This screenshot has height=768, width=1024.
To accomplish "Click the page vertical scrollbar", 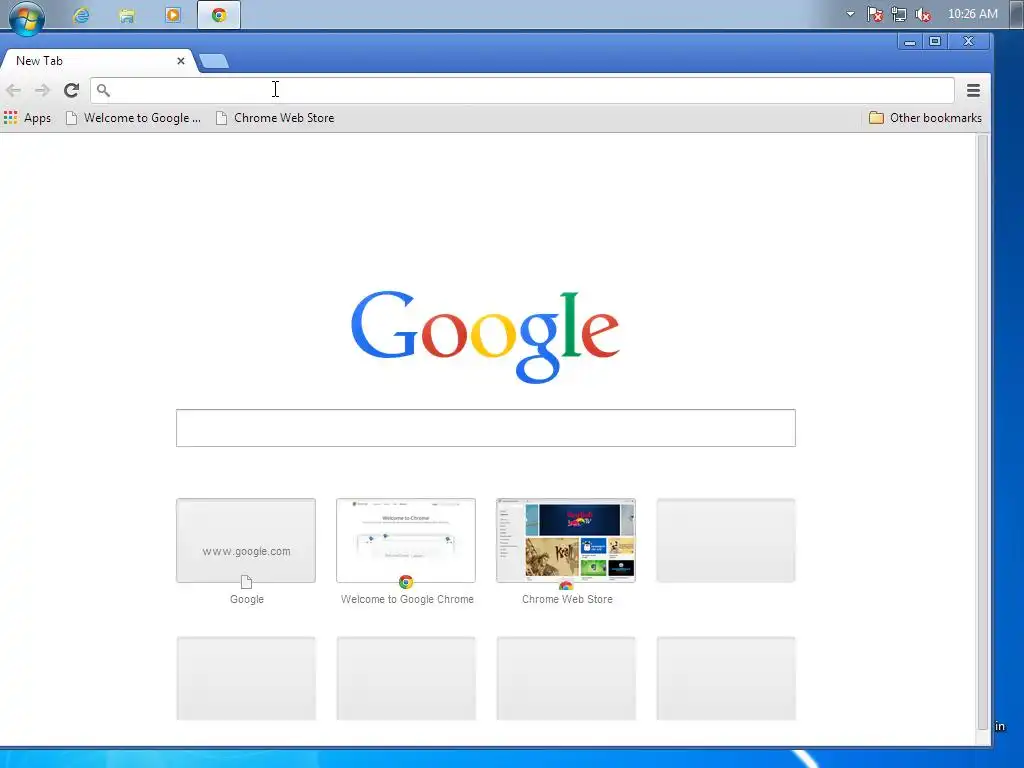I will pos(982,431).
